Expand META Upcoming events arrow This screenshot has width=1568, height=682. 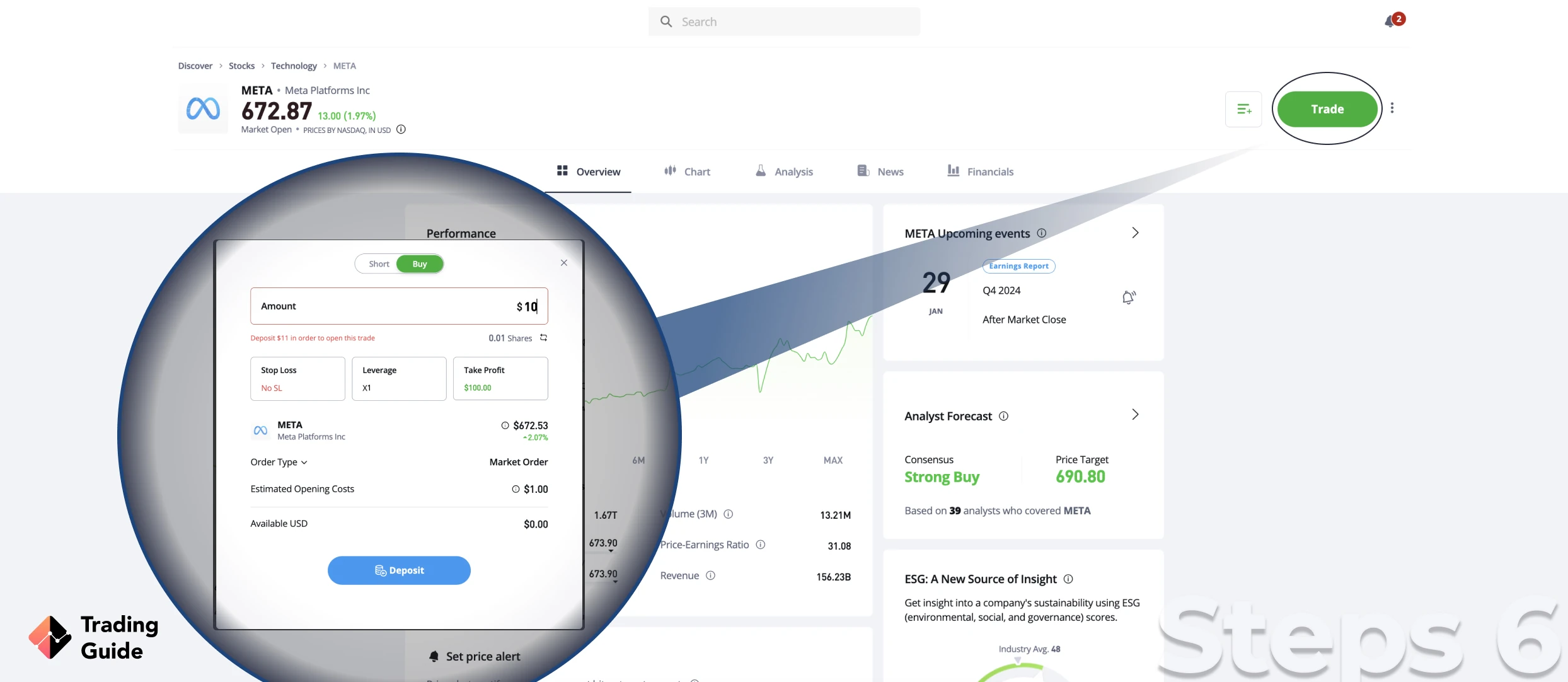click(1135, 233)
